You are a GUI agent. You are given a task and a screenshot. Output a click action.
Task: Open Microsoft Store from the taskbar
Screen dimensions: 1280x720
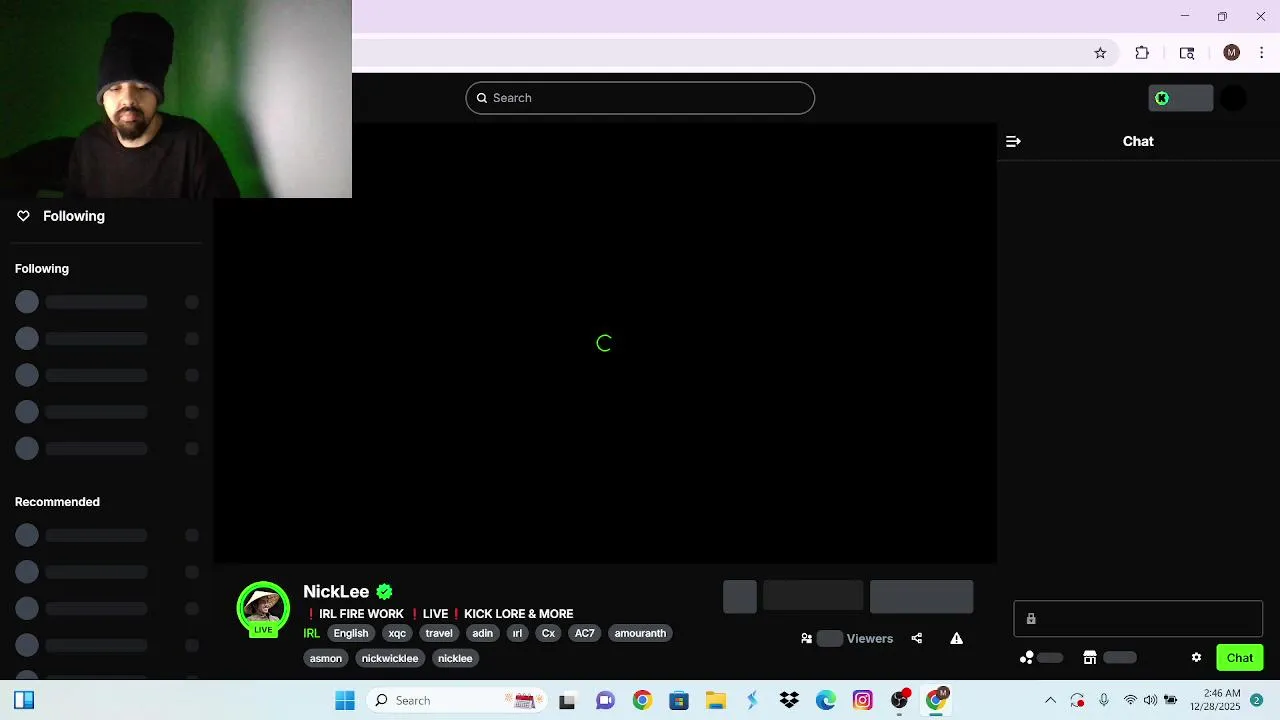pyautogui.click(x=679, y=700)
